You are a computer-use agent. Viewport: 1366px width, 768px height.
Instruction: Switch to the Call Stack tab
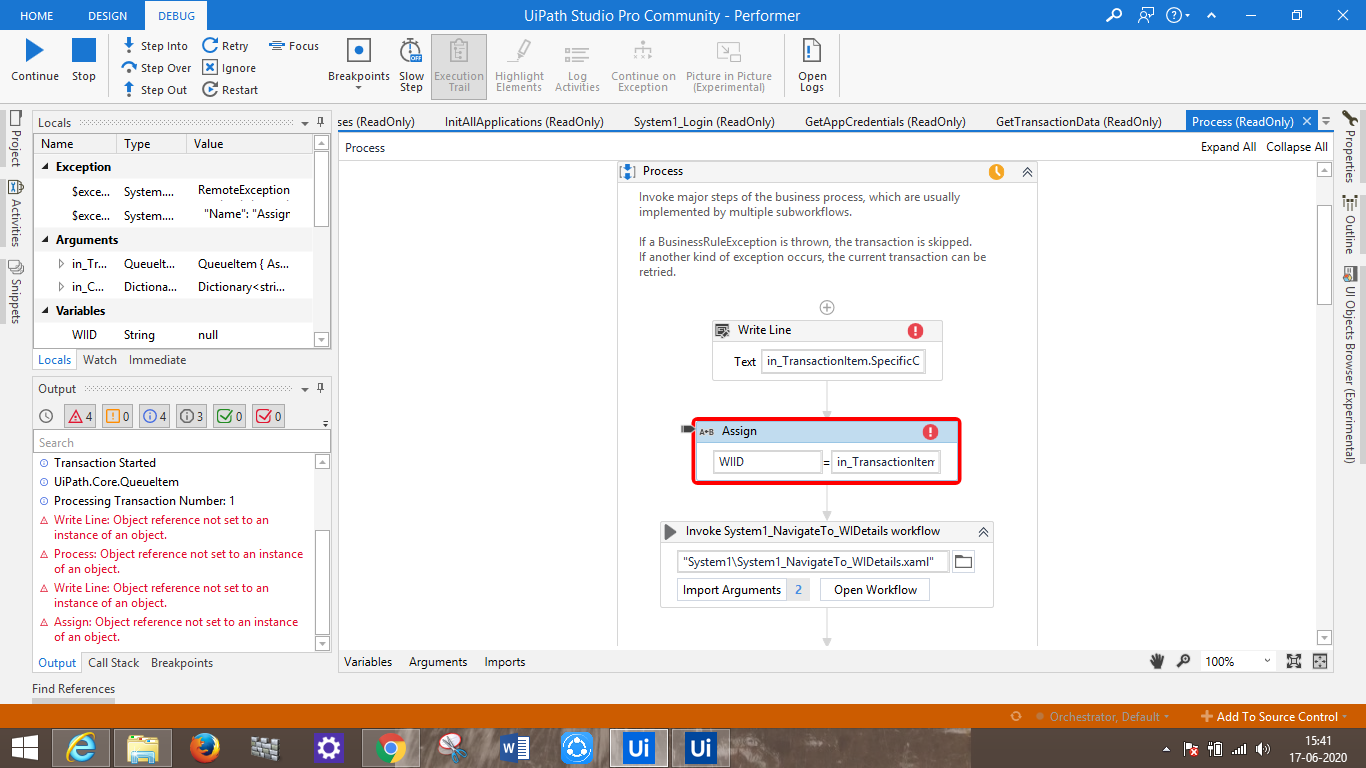(x=114, y=663)
